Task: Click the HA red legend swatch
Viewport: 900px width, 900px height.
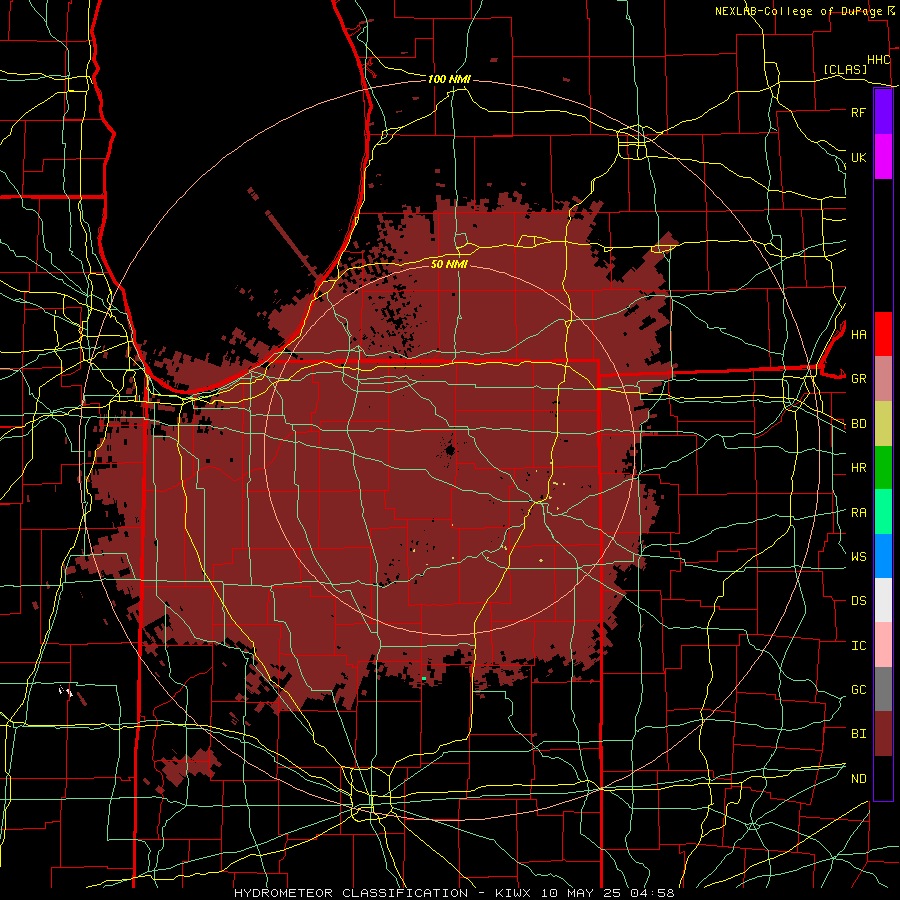Action: point(883,334)
